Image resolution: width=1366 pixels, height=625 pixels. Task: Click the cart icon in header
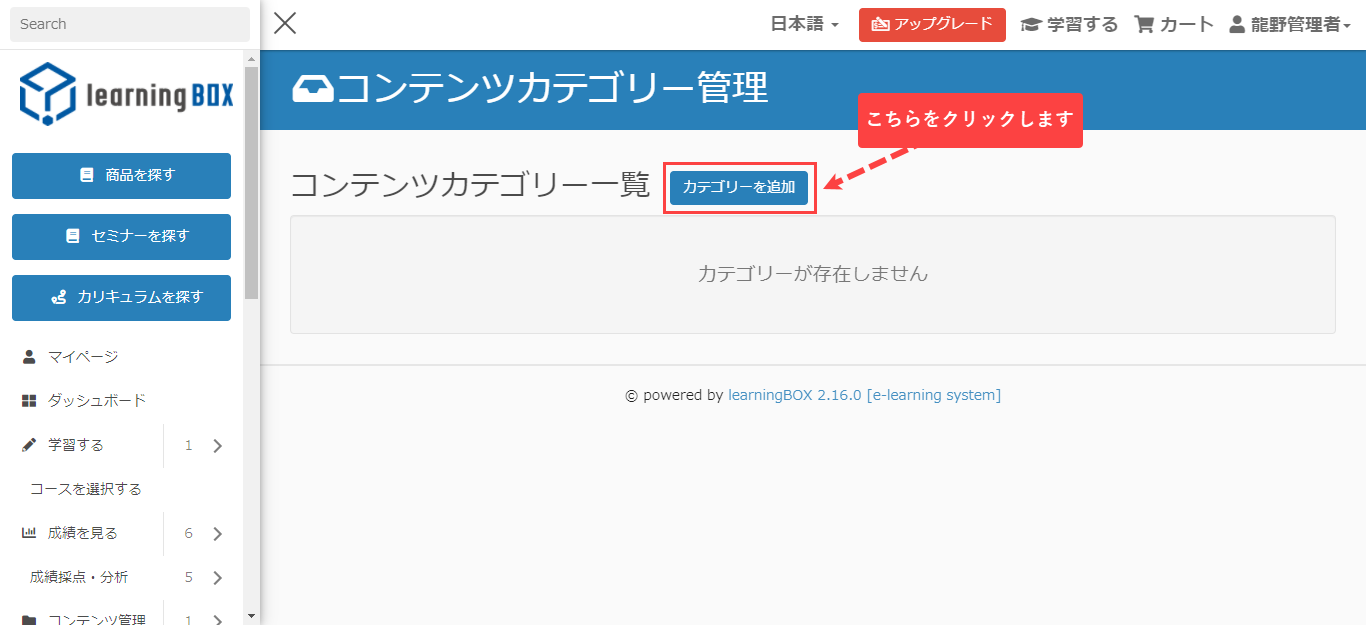tap(1144, 25)
